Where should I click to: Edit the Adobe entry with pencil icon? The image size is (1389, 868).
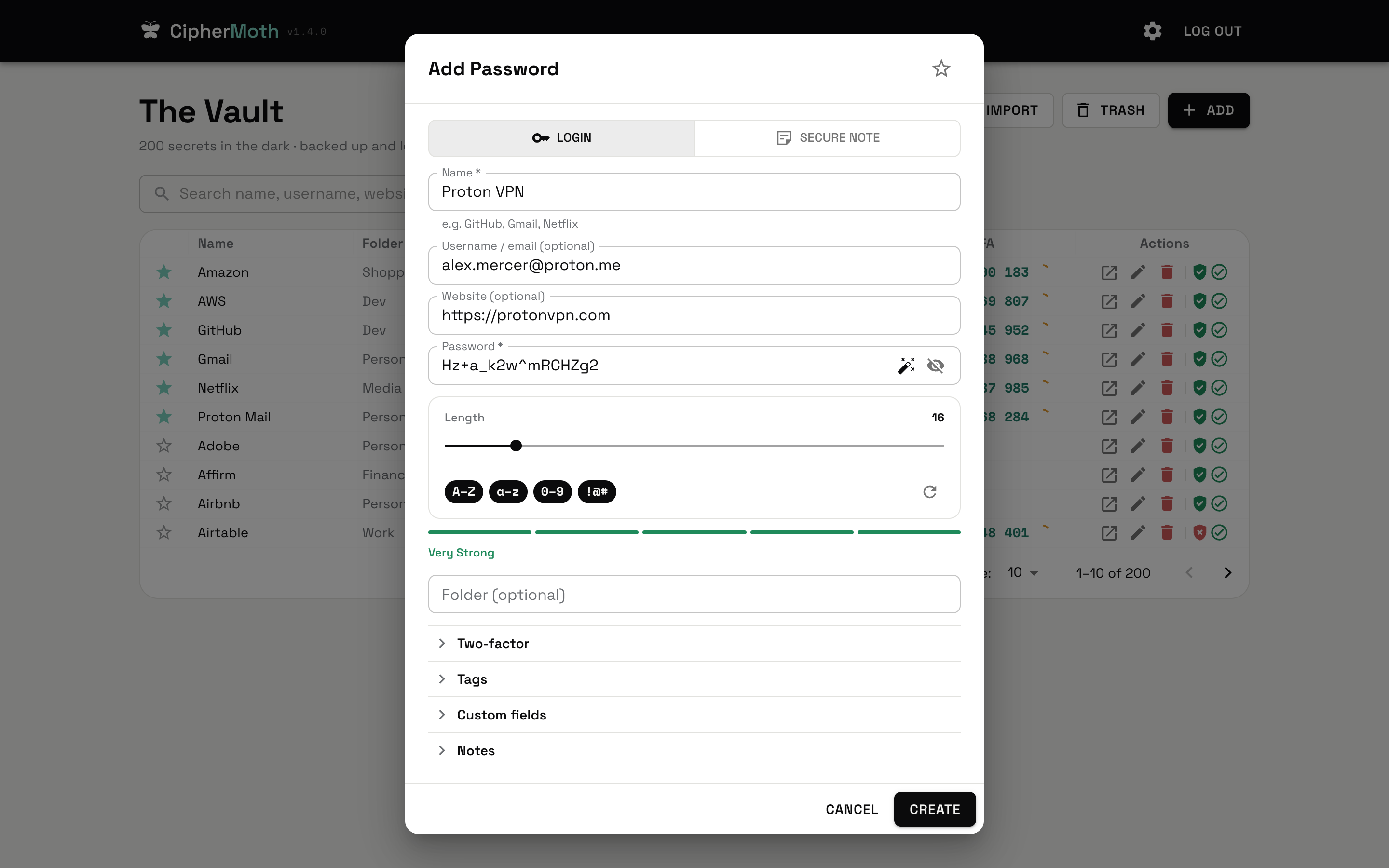[1138, 446]
